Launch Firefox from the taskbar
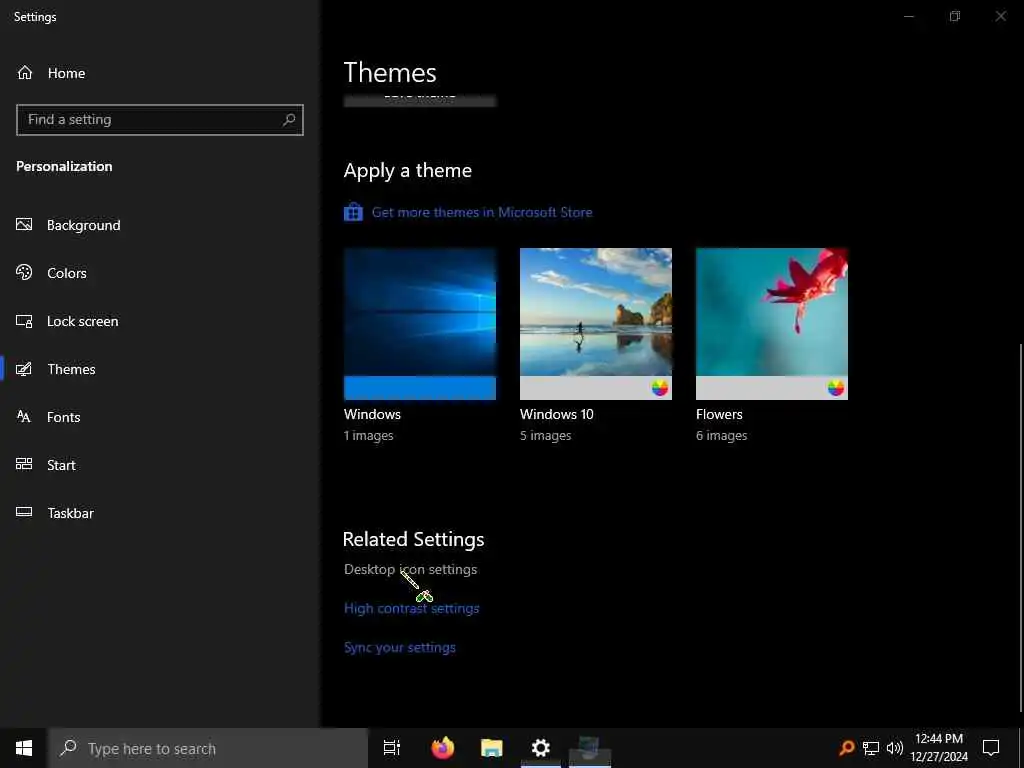1024x768 pixels. (x=443, y=748)
